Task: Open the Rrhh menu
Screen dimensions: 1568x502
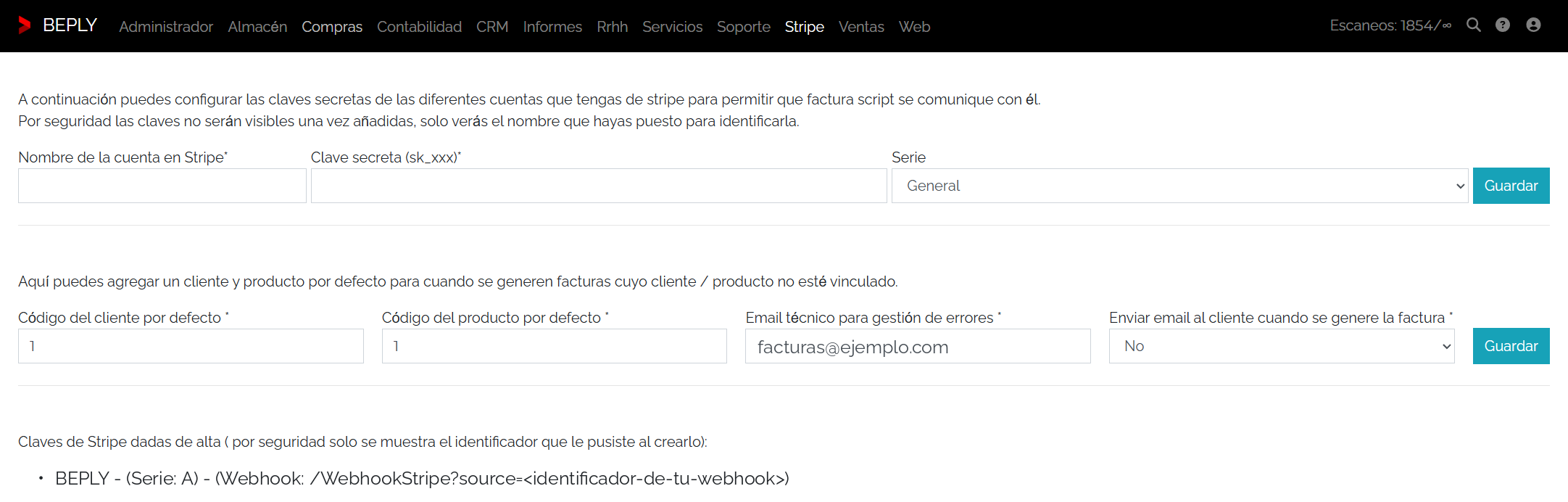Action: pos(613,27)
